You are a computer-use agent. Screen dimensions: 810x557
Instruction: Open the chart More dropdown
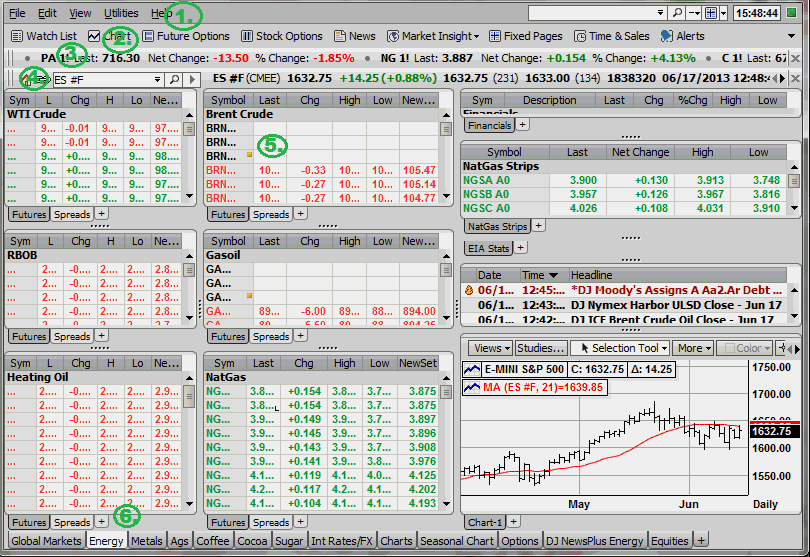[693, 348]
